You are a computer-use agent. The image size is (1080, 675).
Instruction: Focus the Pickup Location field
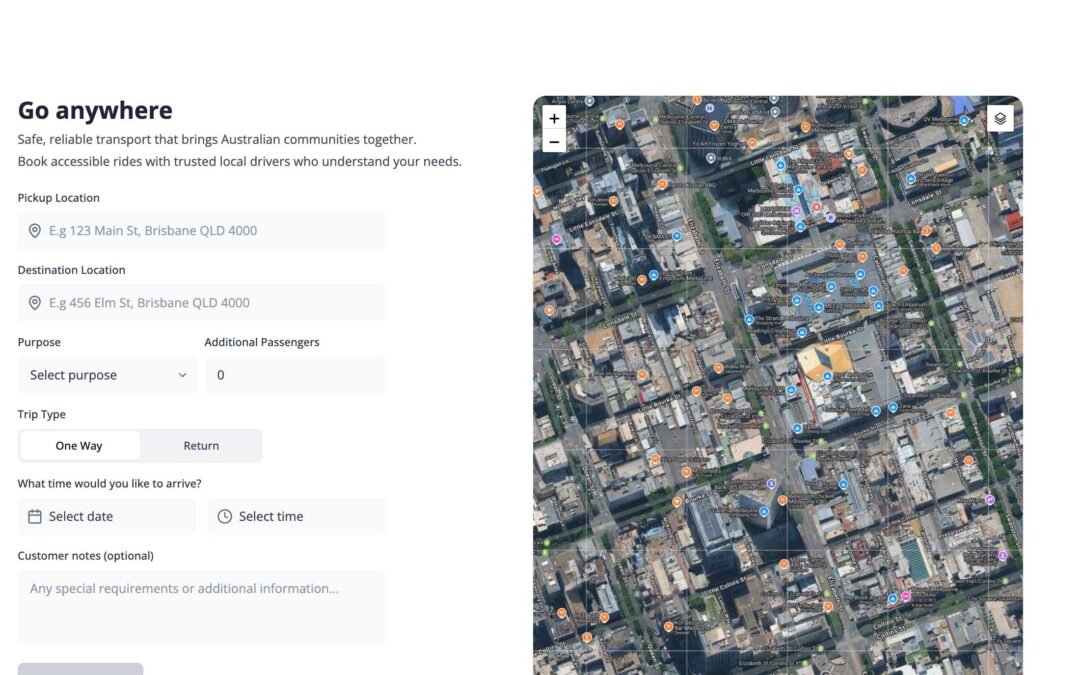(202, 231)
